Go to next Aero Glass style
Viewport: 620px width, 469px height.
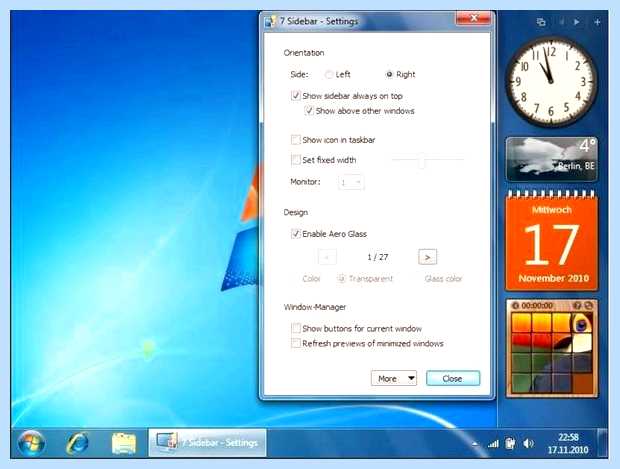click(x=427, y=257)
